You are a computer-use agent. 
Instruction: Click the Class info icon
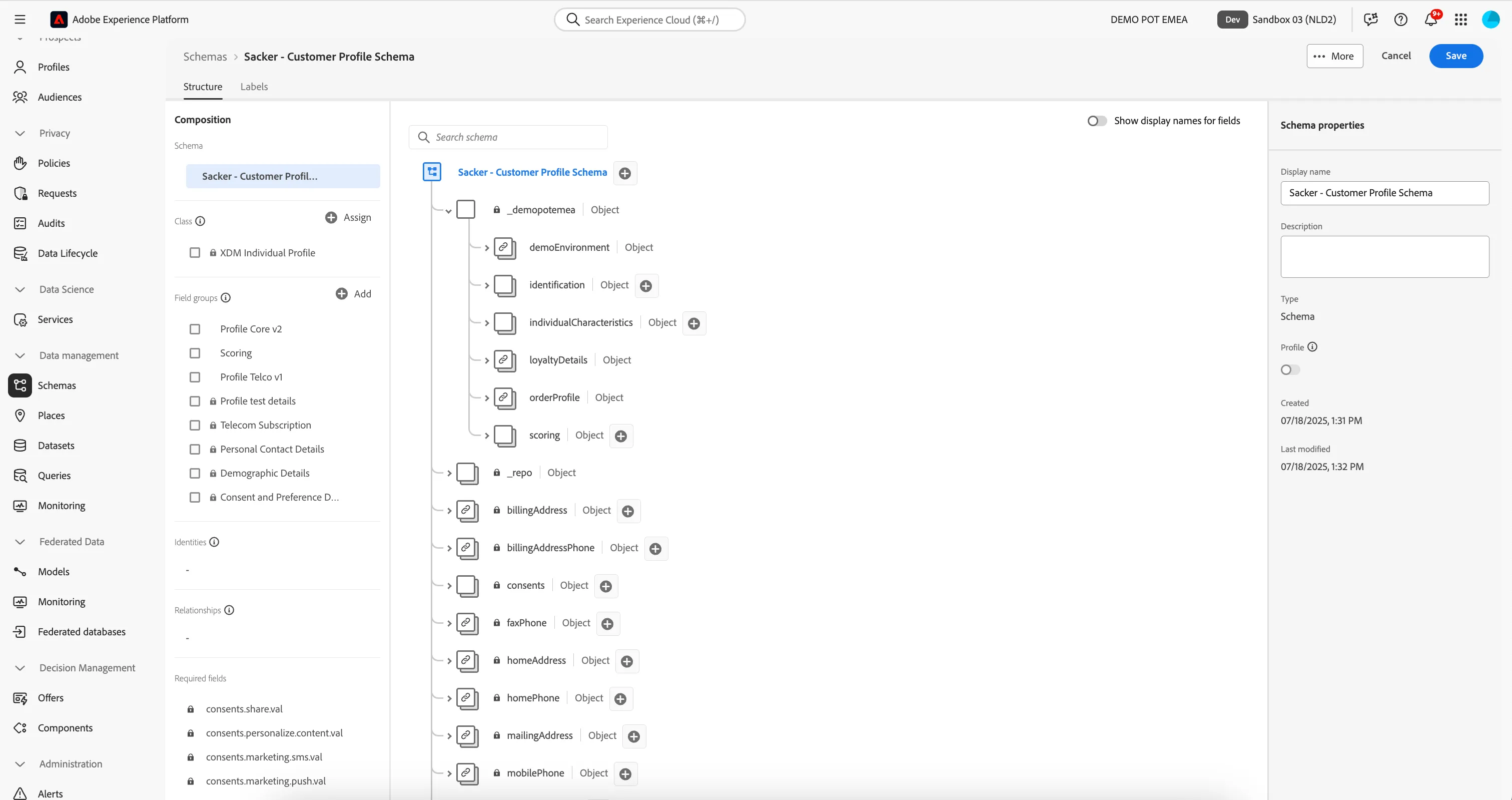coord(200,221)
